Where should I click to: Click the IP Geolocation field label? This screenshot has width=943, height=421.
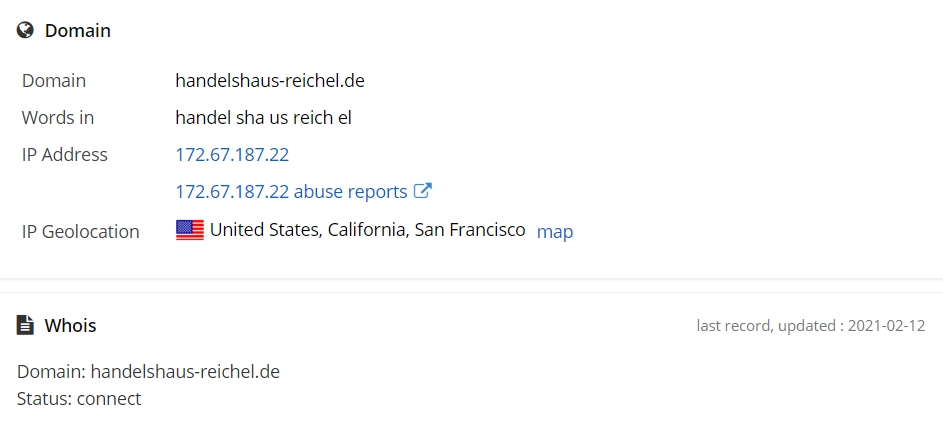coord(81,232)
